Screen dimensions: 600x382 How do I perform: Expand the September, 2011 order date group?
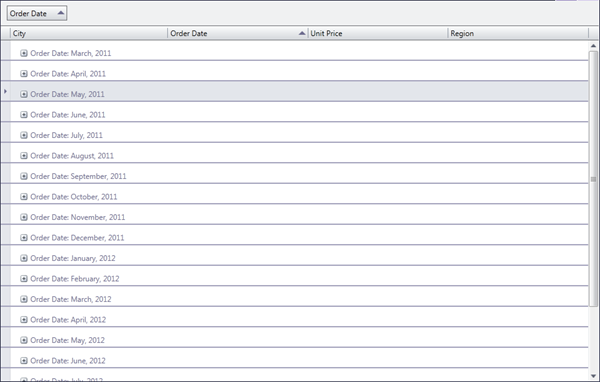(x=24, y=176)
